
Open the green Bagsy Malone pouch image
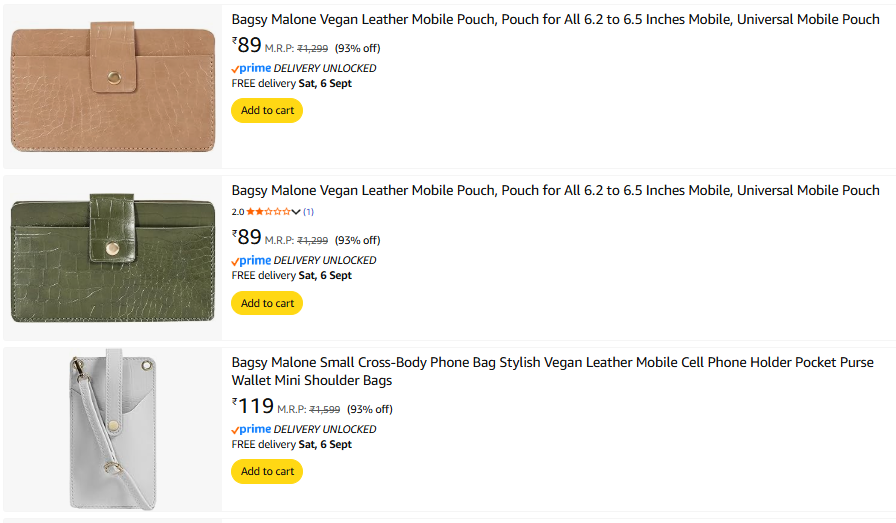point(113,258)
